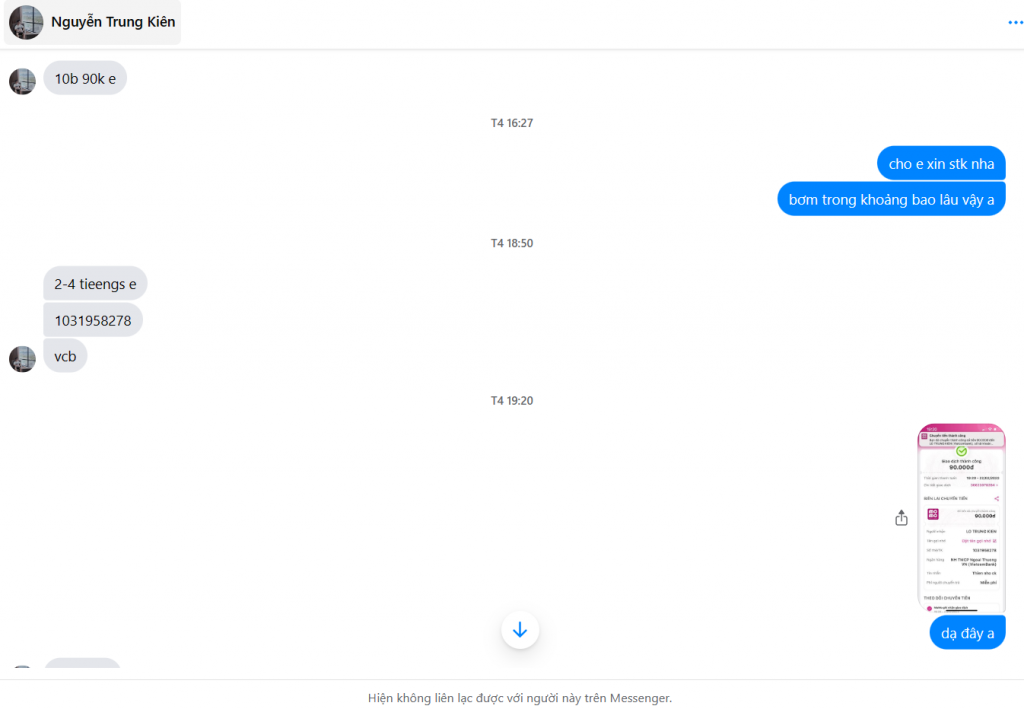This screenshot has height=709, width=1024.
Task: Click the partially hidden message bubble at bottom
Action: tap(82, 664)
